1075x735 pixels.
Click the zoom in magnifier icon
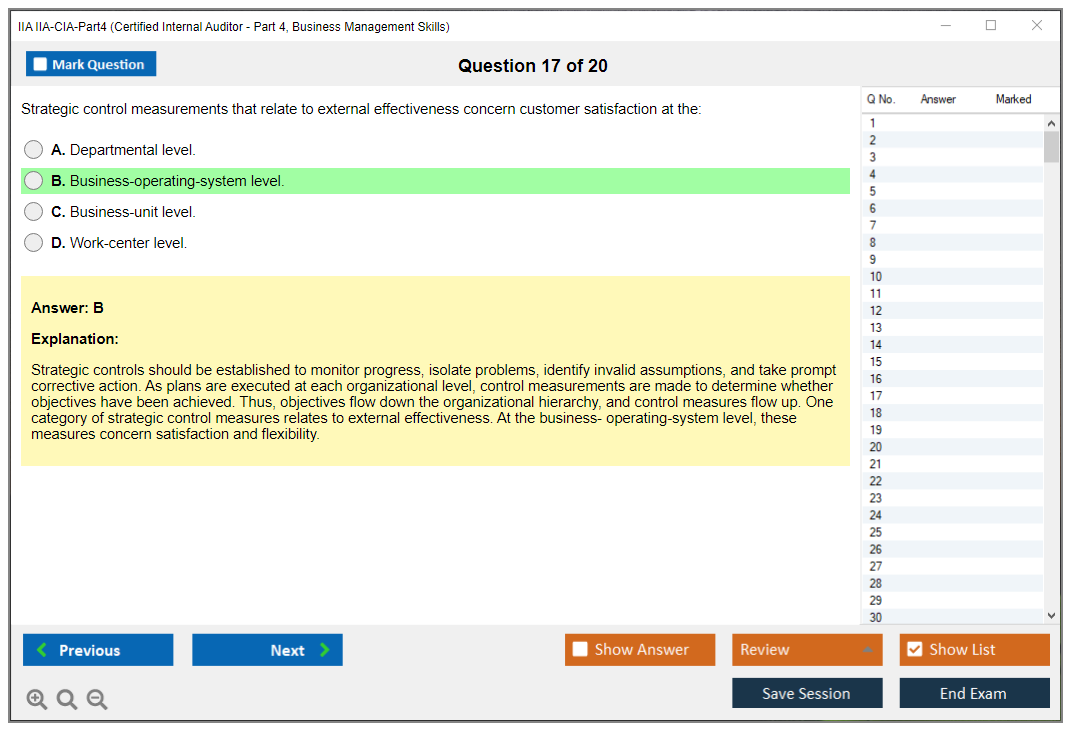coord(37,700)
